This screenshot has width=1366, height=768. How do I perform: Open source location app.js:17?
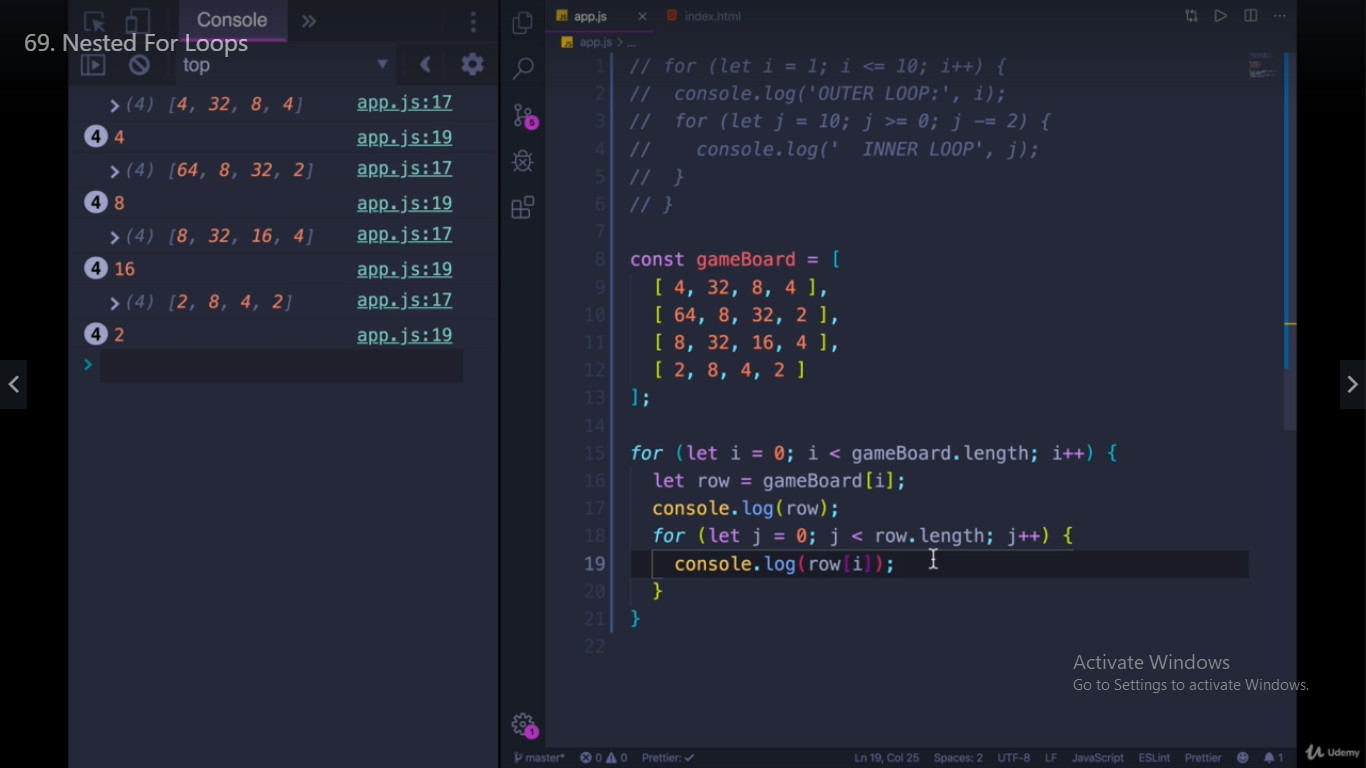(x=404, y=103)
